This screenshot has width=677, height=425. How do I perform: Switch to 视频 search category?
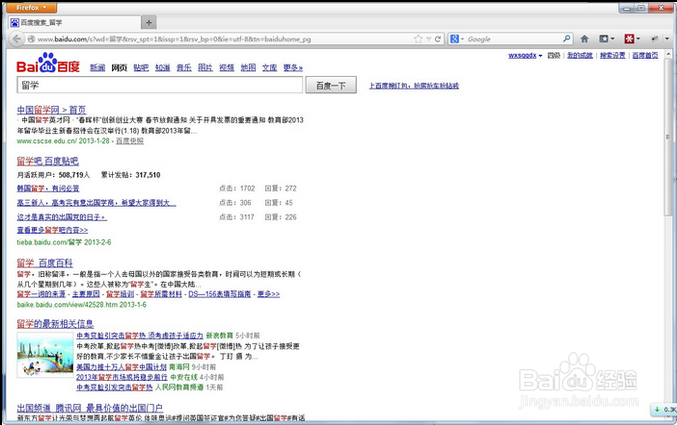(227, 67)
